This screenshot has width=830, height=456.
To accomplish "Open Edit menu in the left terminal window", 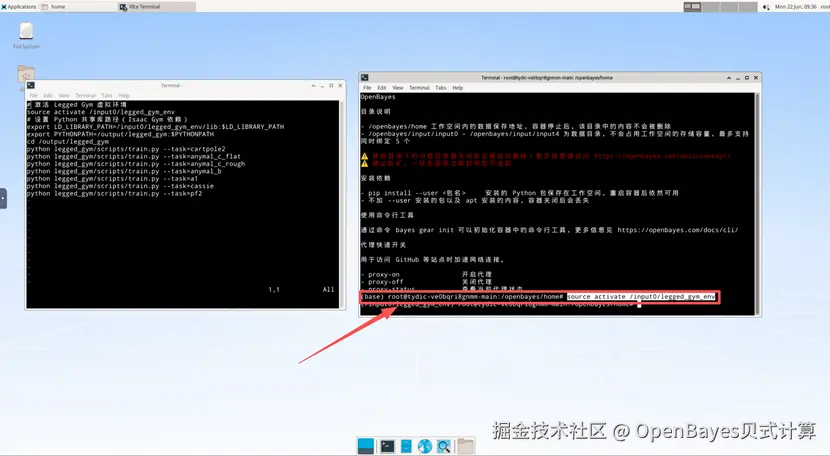I will (48, 95).
